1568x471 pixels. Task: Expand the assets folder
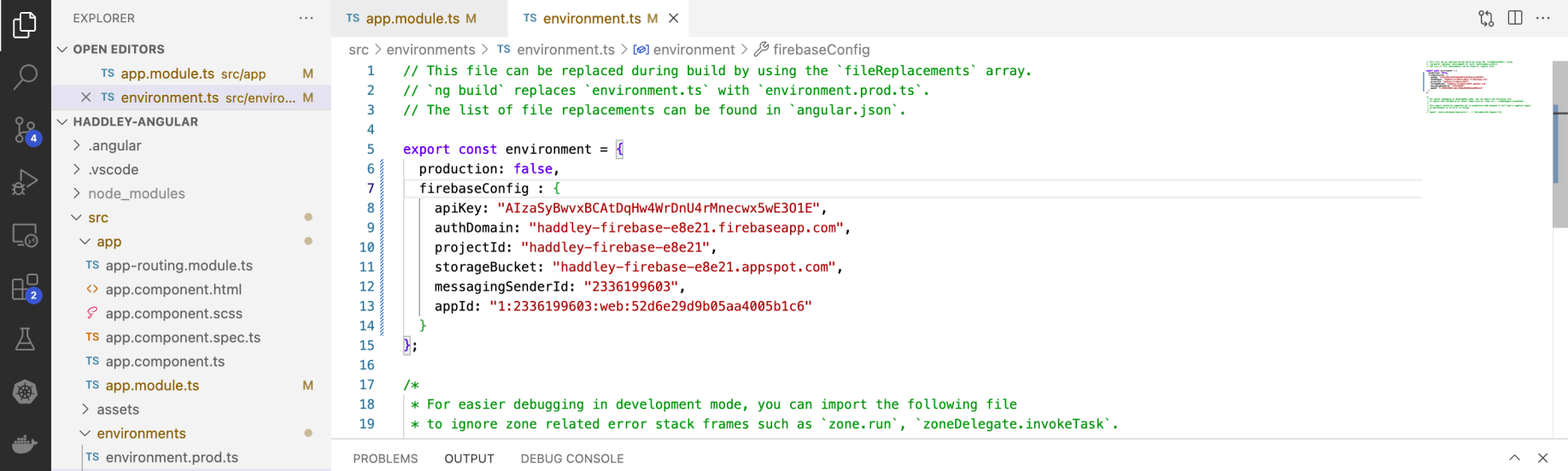click(x=117, y=409)
